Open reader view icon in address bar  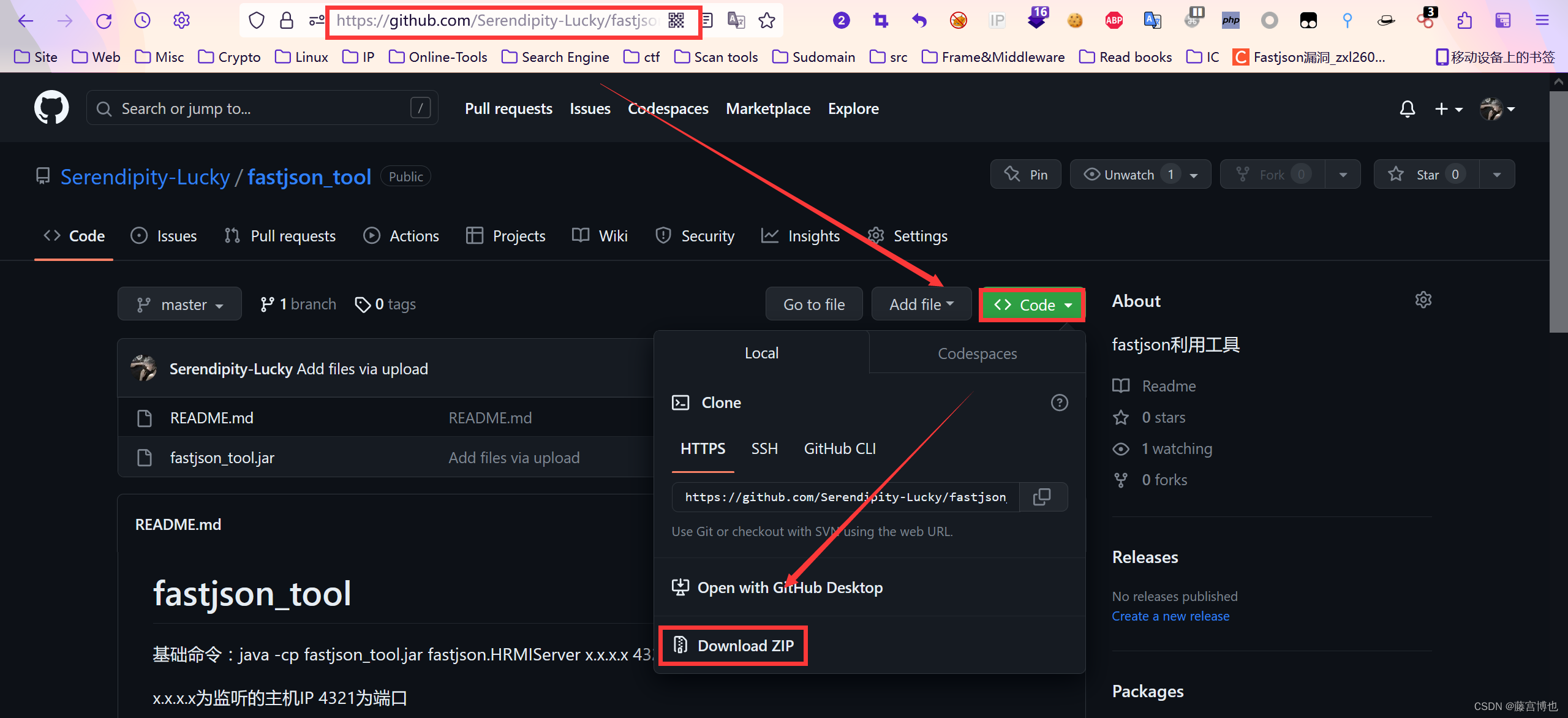(707, 21)
